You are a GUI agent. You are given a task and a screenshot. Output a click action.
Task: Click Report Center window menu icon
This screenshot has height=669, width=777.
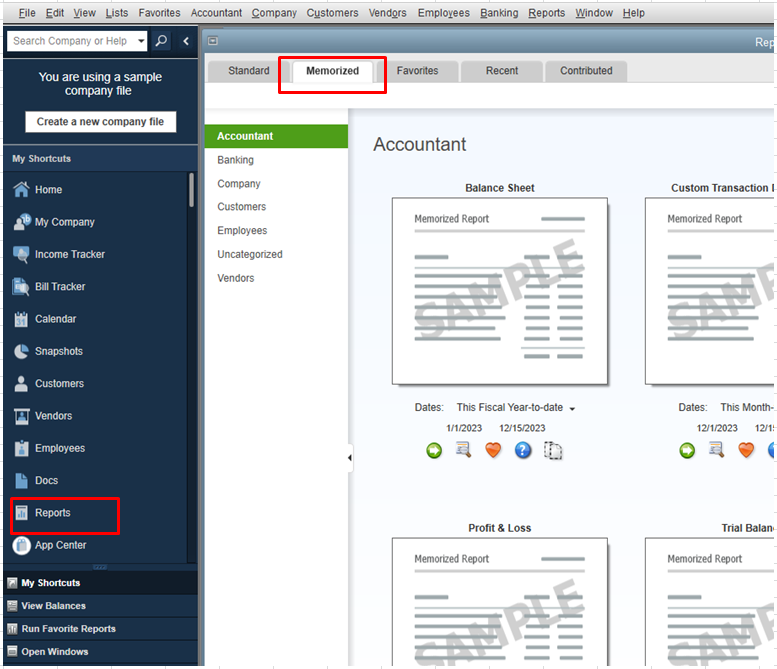click(213, 41)
